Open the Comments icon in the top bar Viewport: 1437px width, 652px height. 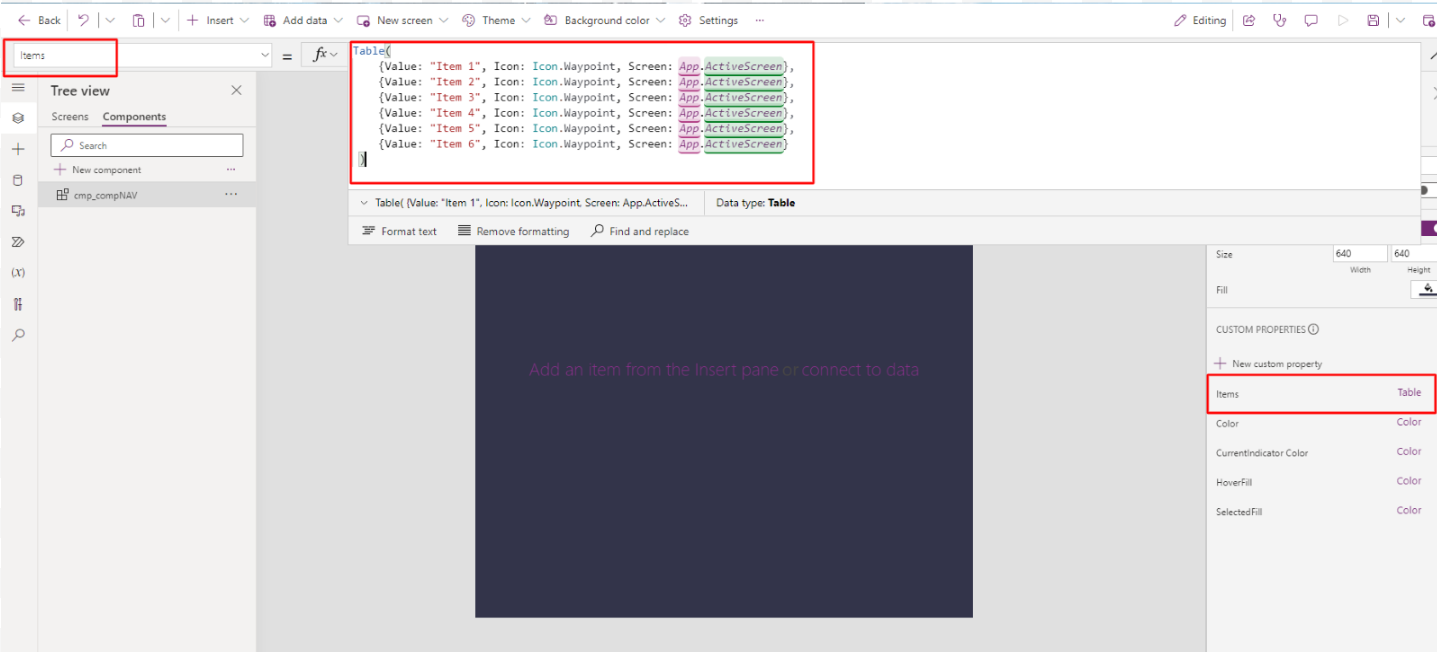point(1311,20)
